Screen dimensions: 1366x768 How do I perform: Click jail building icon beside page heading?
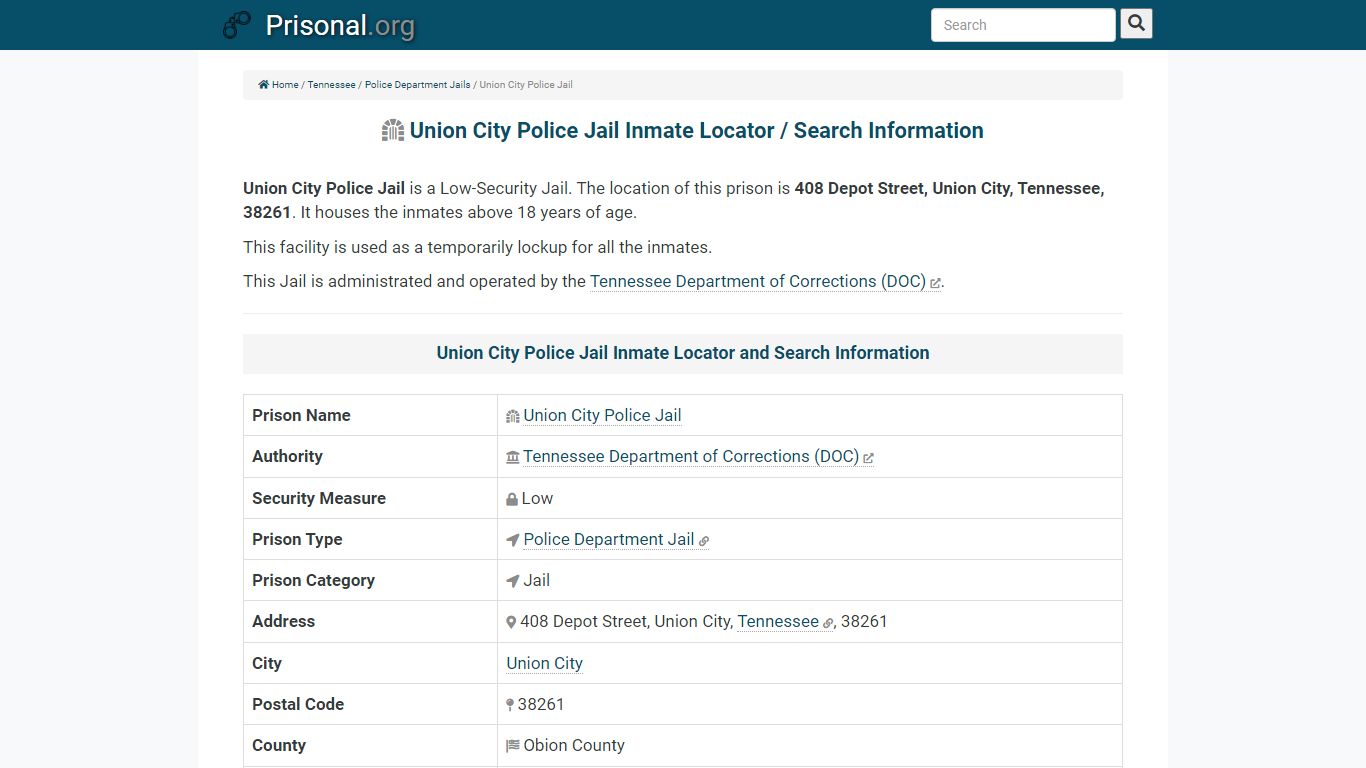pyautogui.click(x=393, y=130)
